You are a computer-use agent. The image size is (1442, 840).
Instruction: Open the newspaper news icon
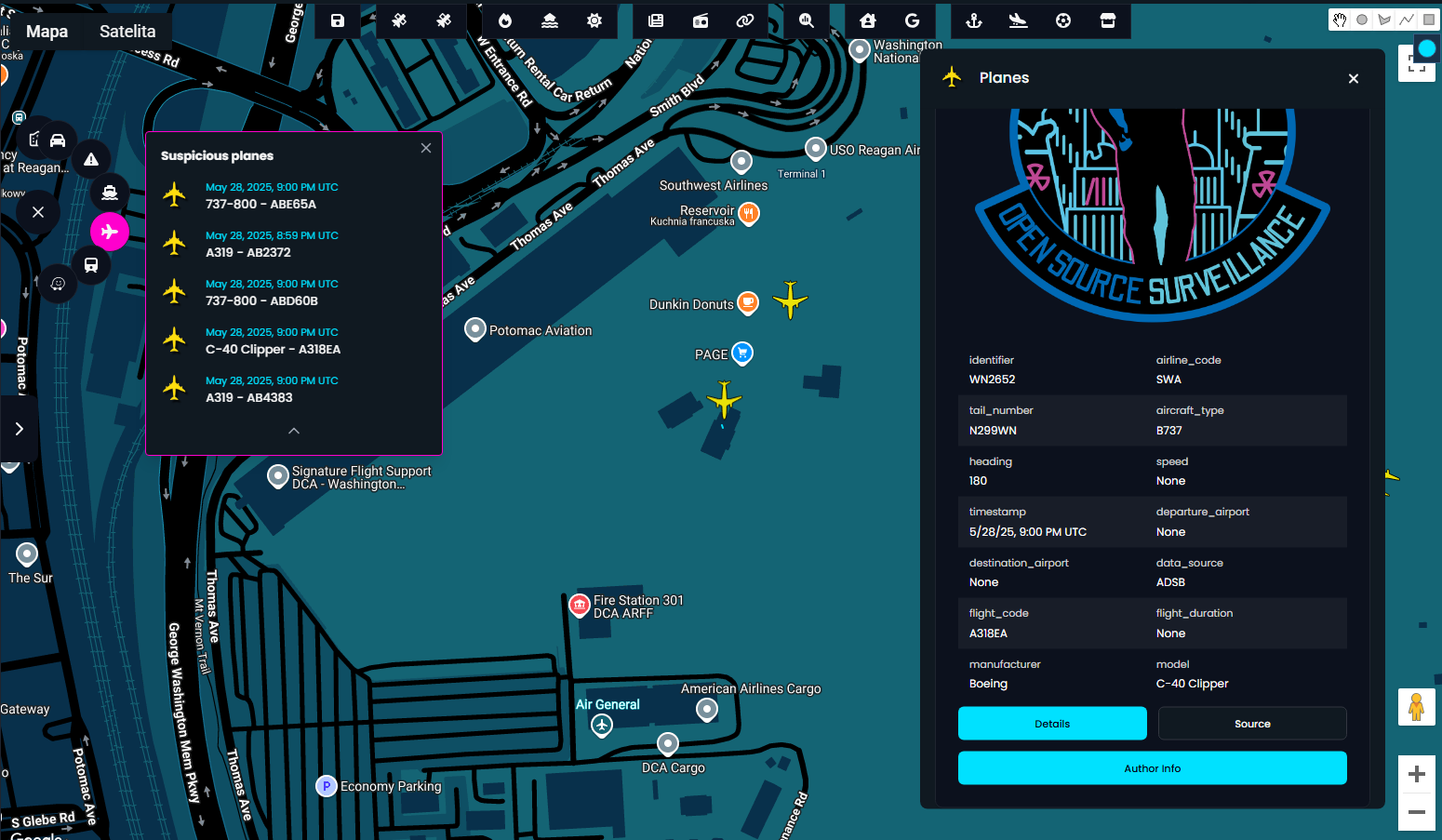(656, 20)
